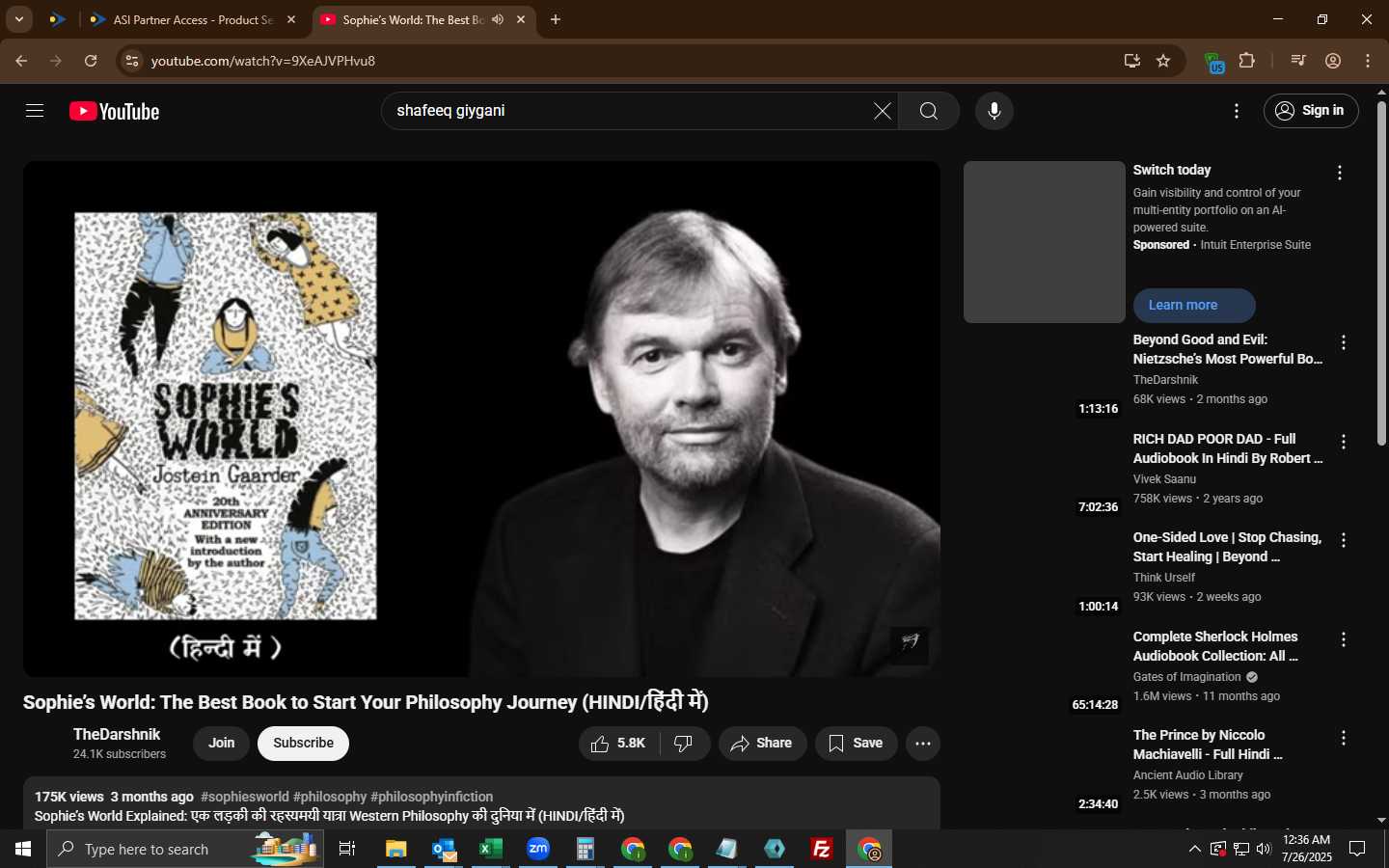Open Complete Sherlock Holmes Audiobook Collection title

point(1215,646)
